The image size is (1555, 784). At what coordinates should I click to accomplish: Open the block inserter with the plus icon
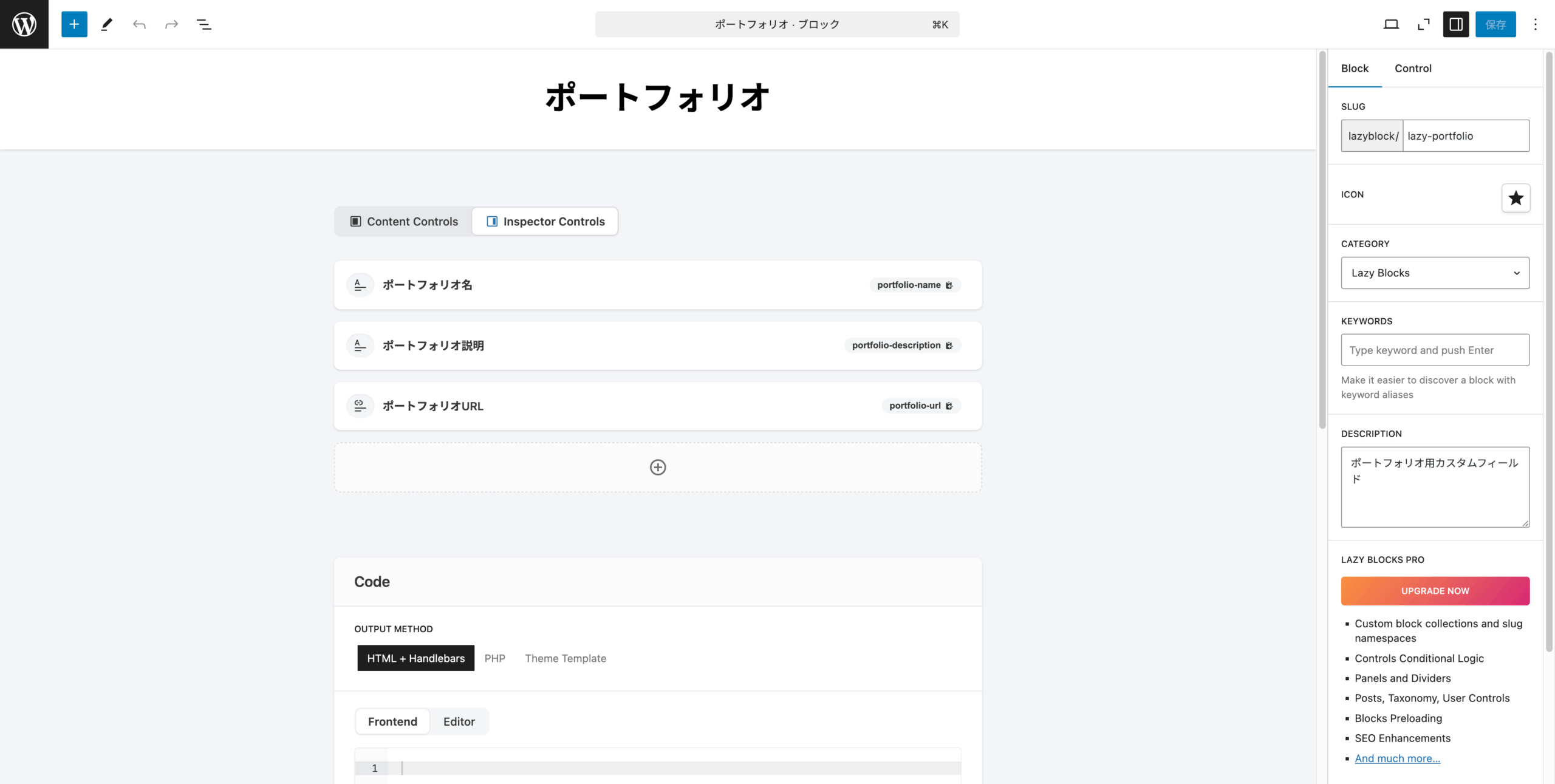point(74,24)
